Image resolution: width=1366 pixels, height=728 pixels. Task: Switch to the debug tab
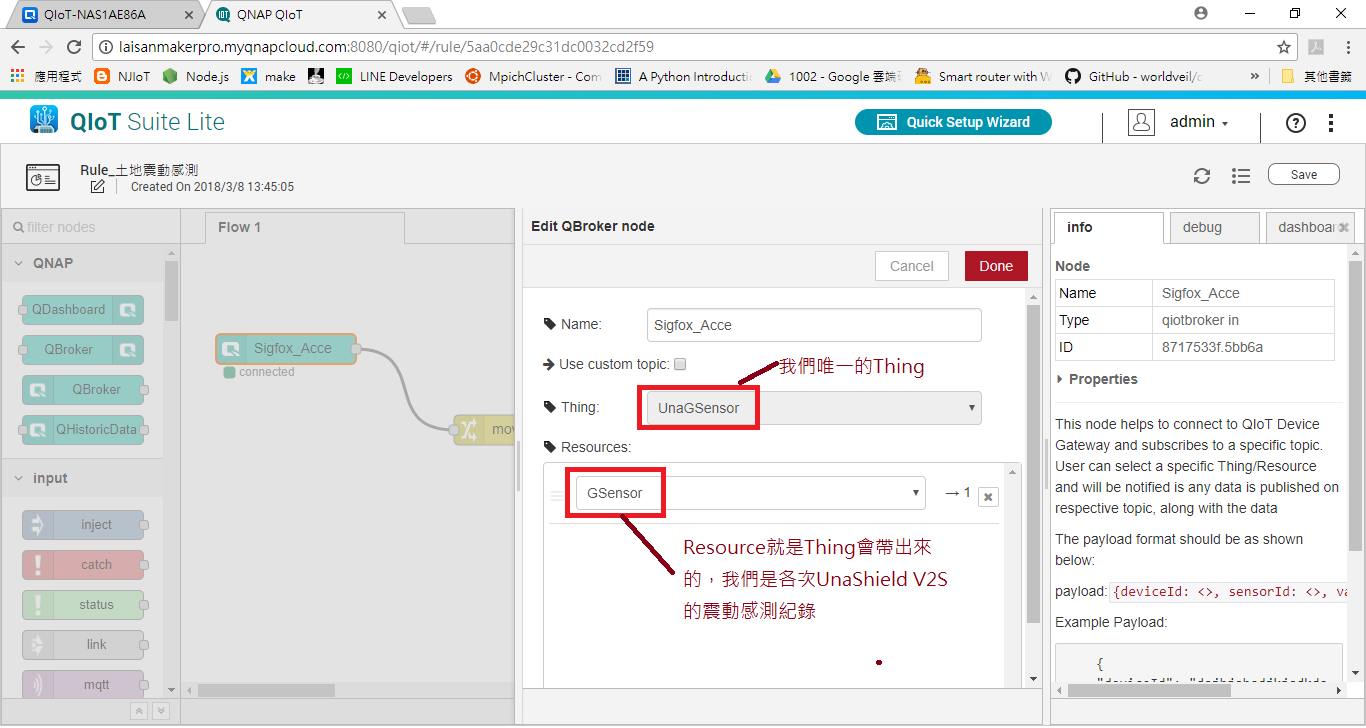(x=1215, y=228)
